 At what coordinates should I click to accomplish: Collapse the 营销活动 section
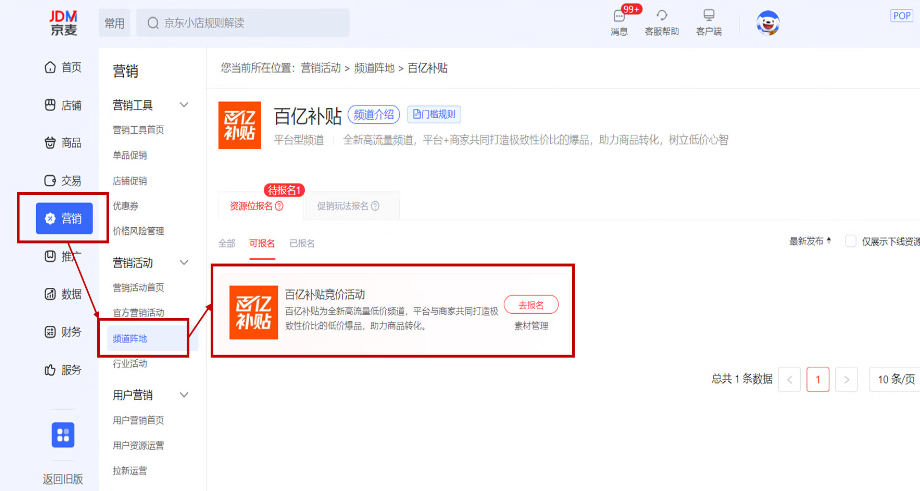pyautogui.click(x=184, y=262)
